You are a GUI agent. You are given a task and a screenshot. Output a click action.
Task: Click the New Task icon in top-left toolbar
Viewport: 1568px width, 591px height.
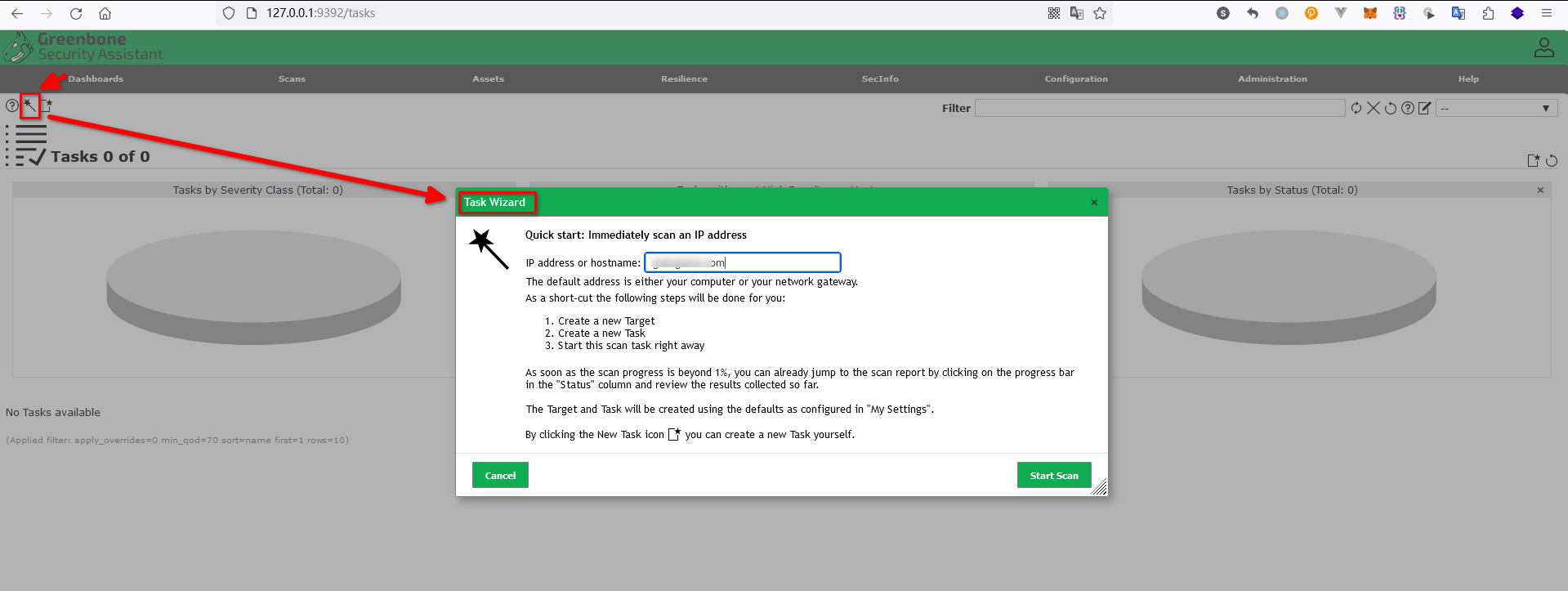47,105
